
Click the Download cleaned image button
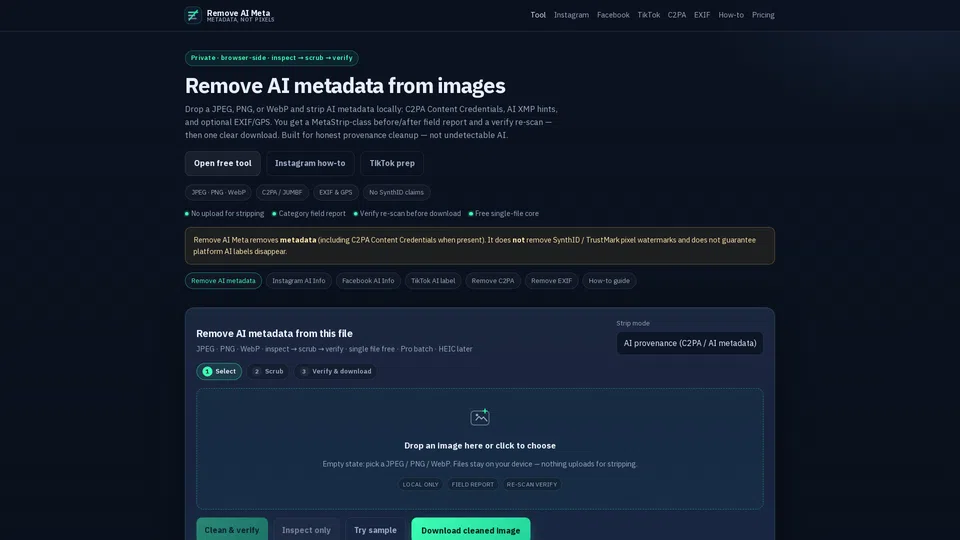pyautogui.click(x=471, y=530)
